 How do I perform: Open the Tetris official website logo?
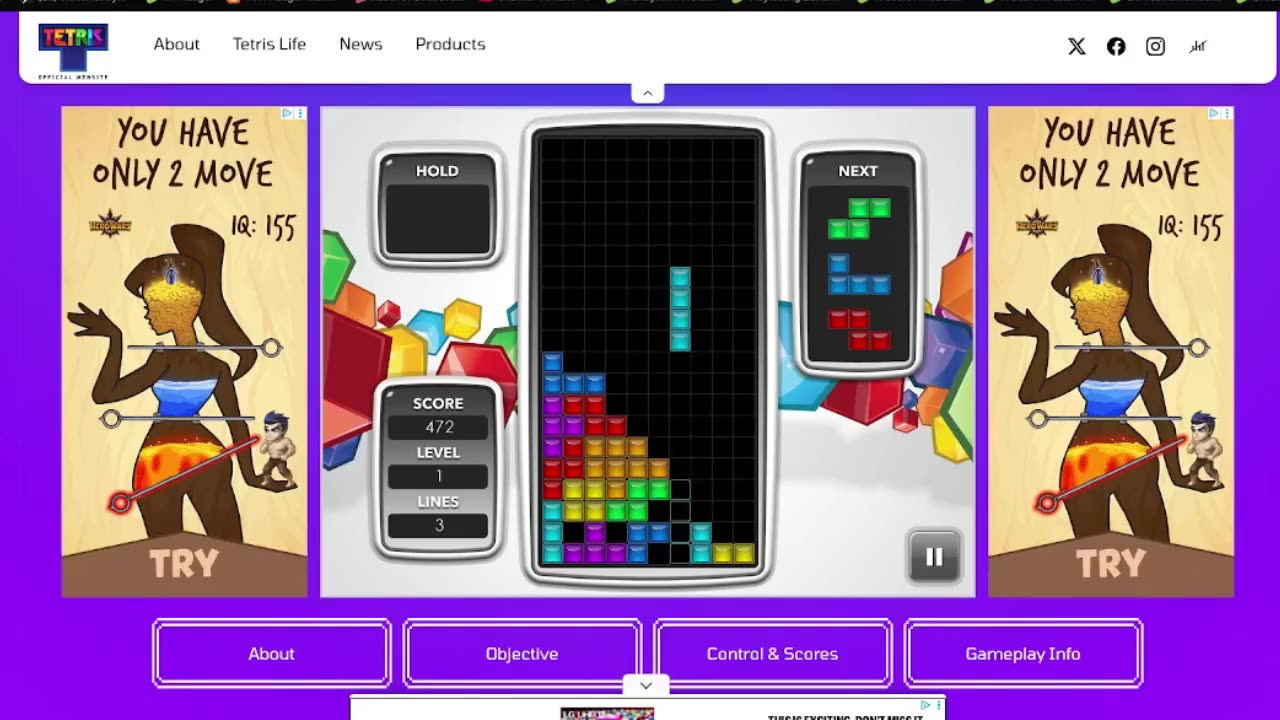pos(73,51)
